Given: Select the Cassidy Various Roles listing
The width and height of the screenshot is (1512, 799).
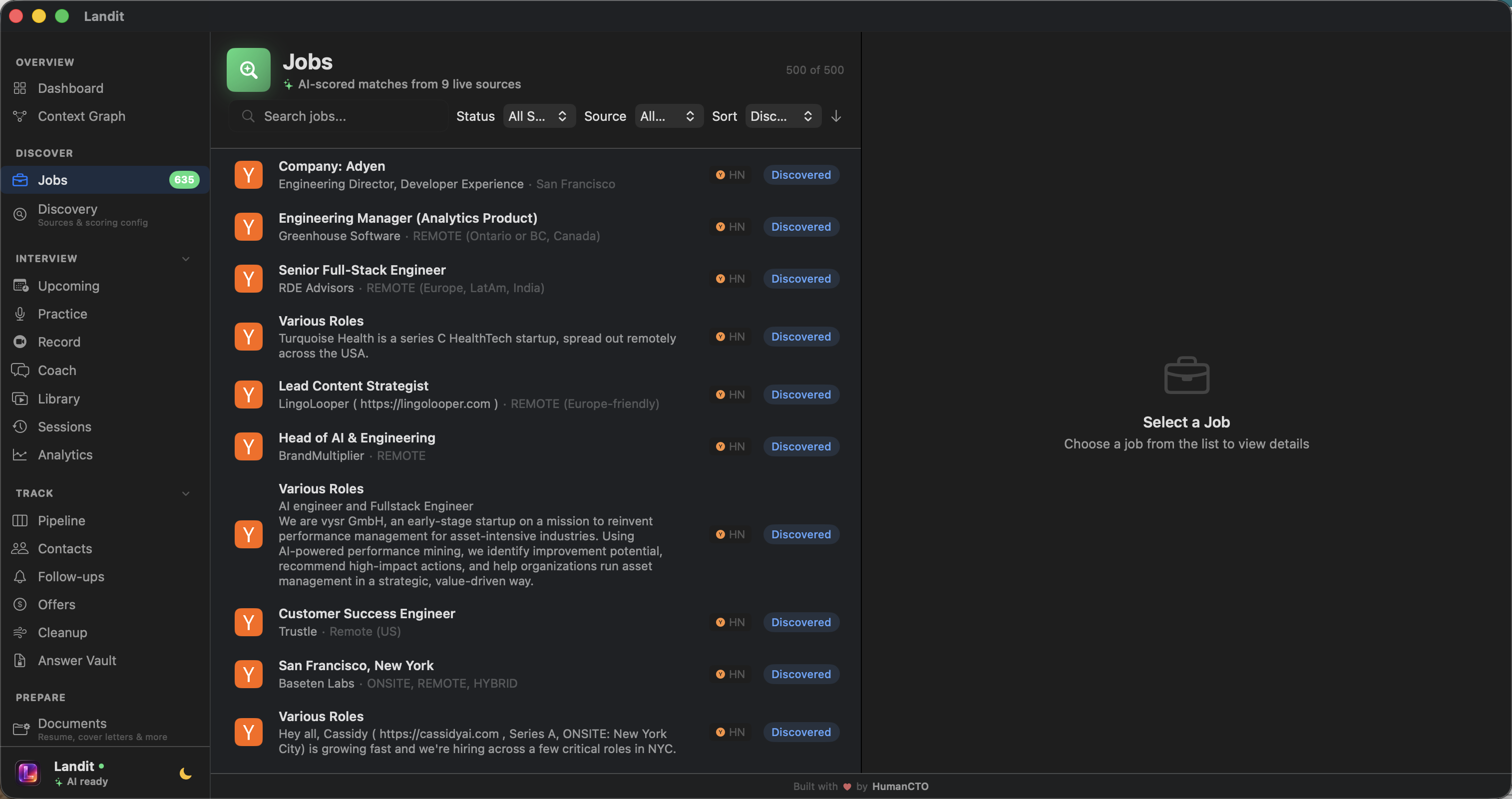Looking at the screenshot, I should point(536,732).
